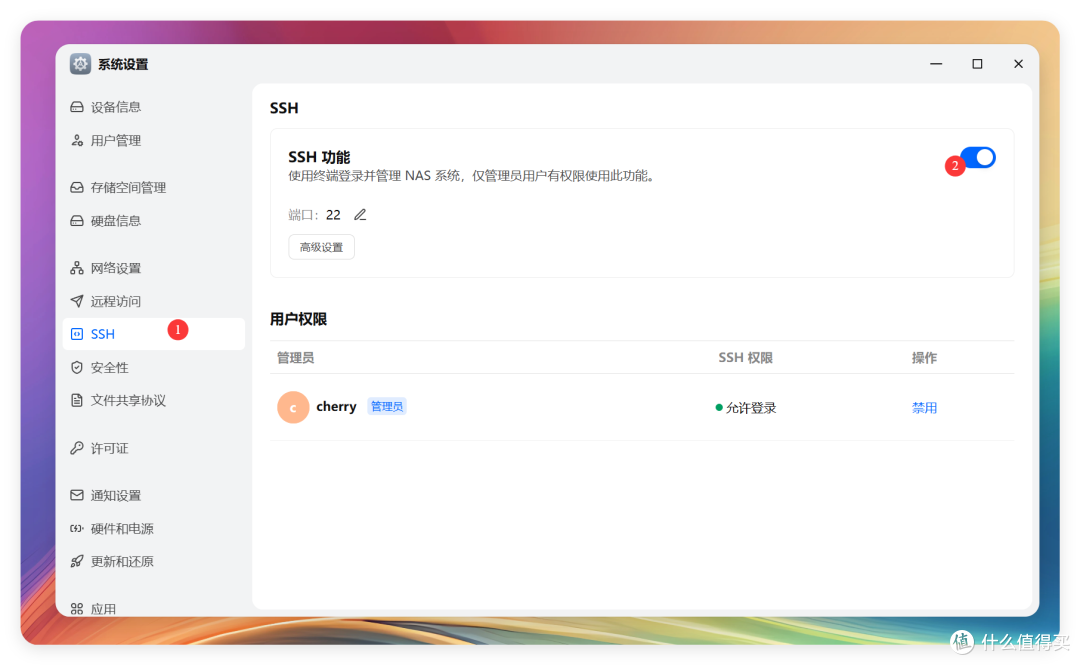Click the 操作 column header
Screen dimensions: 1080x665
pyautogui.click(x=924, y=358)
